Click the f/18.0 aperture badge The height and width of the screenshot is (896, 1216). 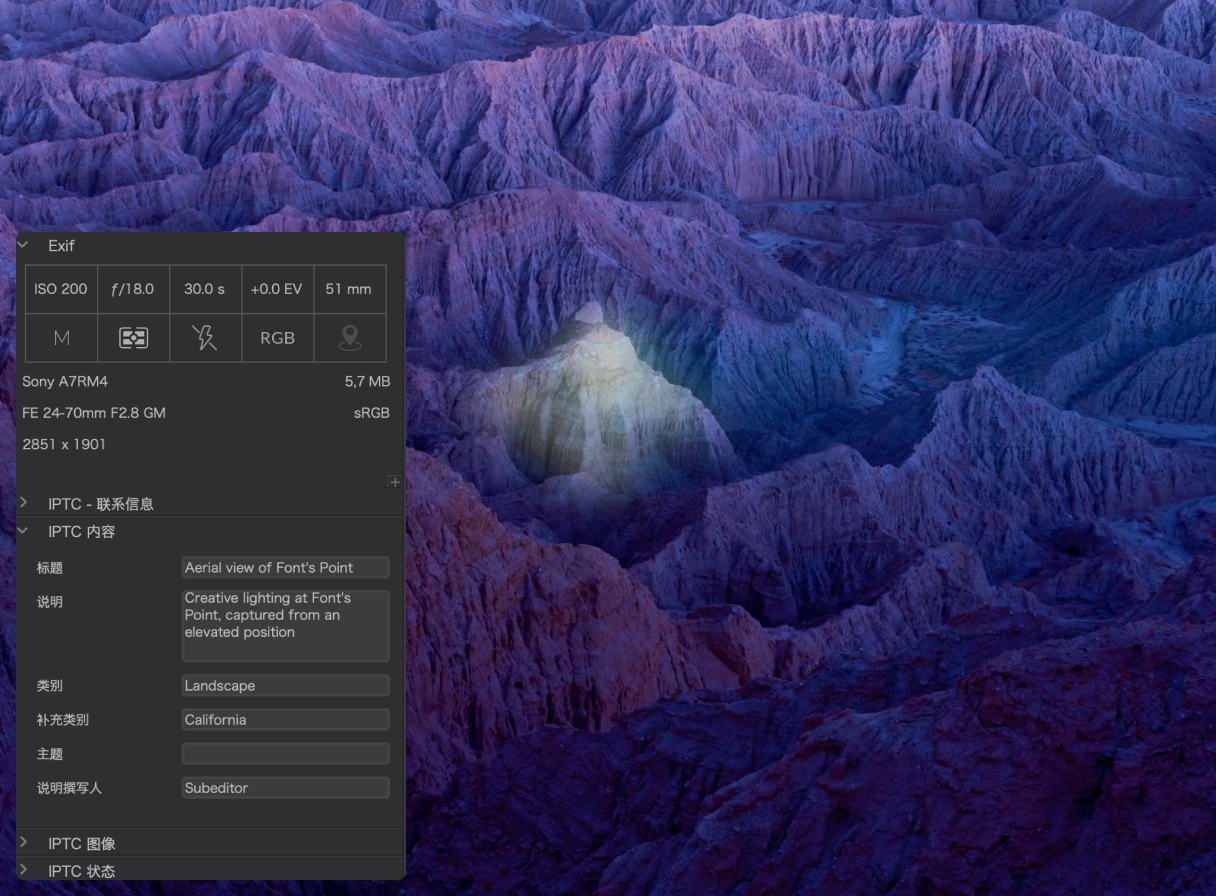133,289
